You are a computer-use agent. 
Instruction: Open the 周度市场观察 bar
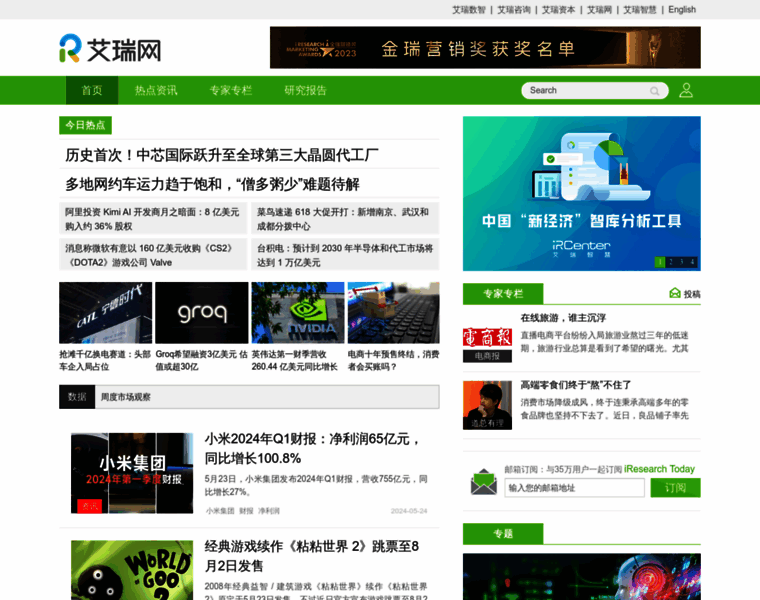[x=267, y=397]
